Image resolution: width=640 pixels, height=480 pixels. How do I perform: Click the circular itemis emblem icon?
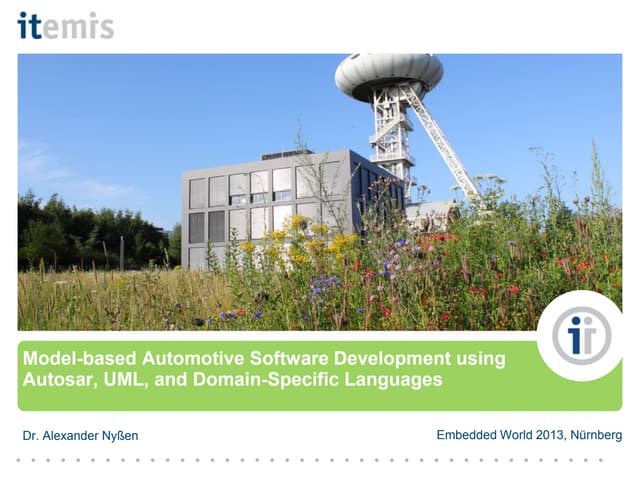pyautogui.click(x=581, y=336)
